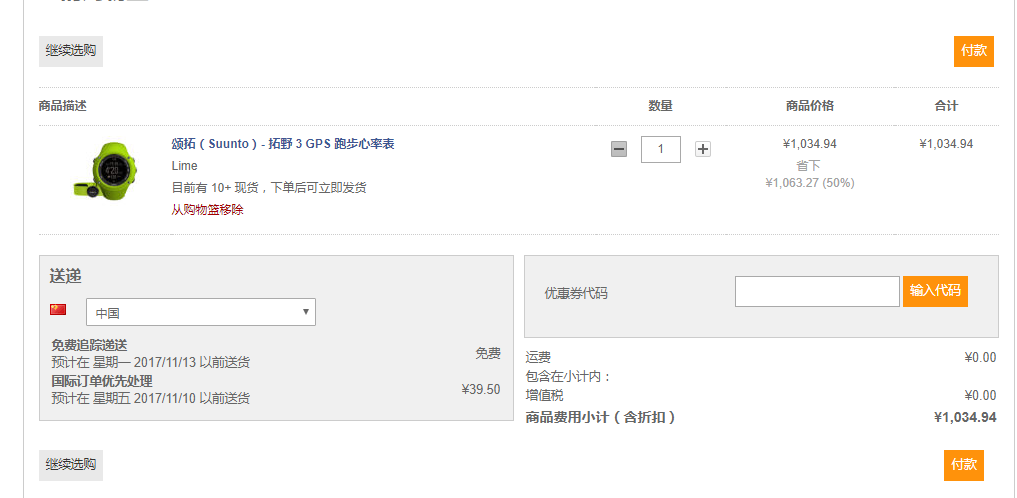Screen dimensions: 1017x498
Task: Increase quantity with the plus icon
Action: tap(702, 150)
